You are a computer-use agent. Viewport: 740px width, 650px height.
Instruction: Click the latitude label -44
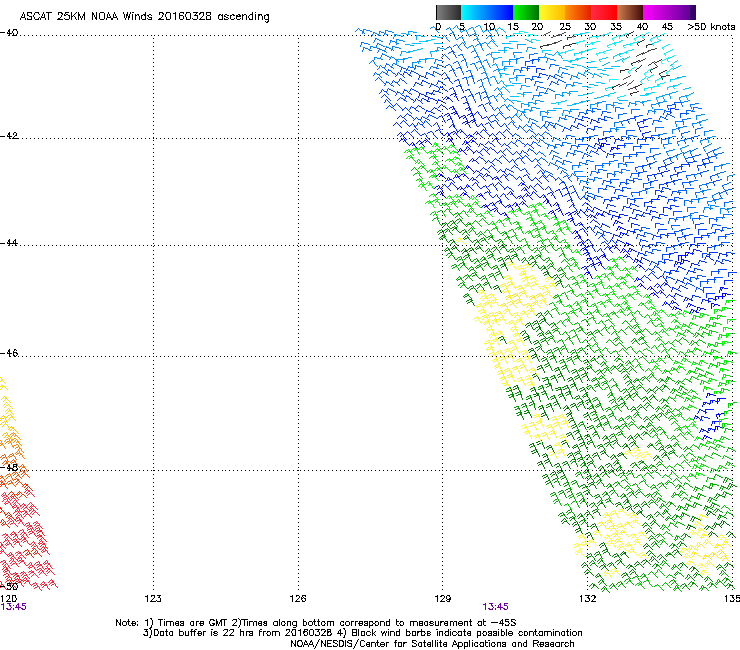pos(9,243)
